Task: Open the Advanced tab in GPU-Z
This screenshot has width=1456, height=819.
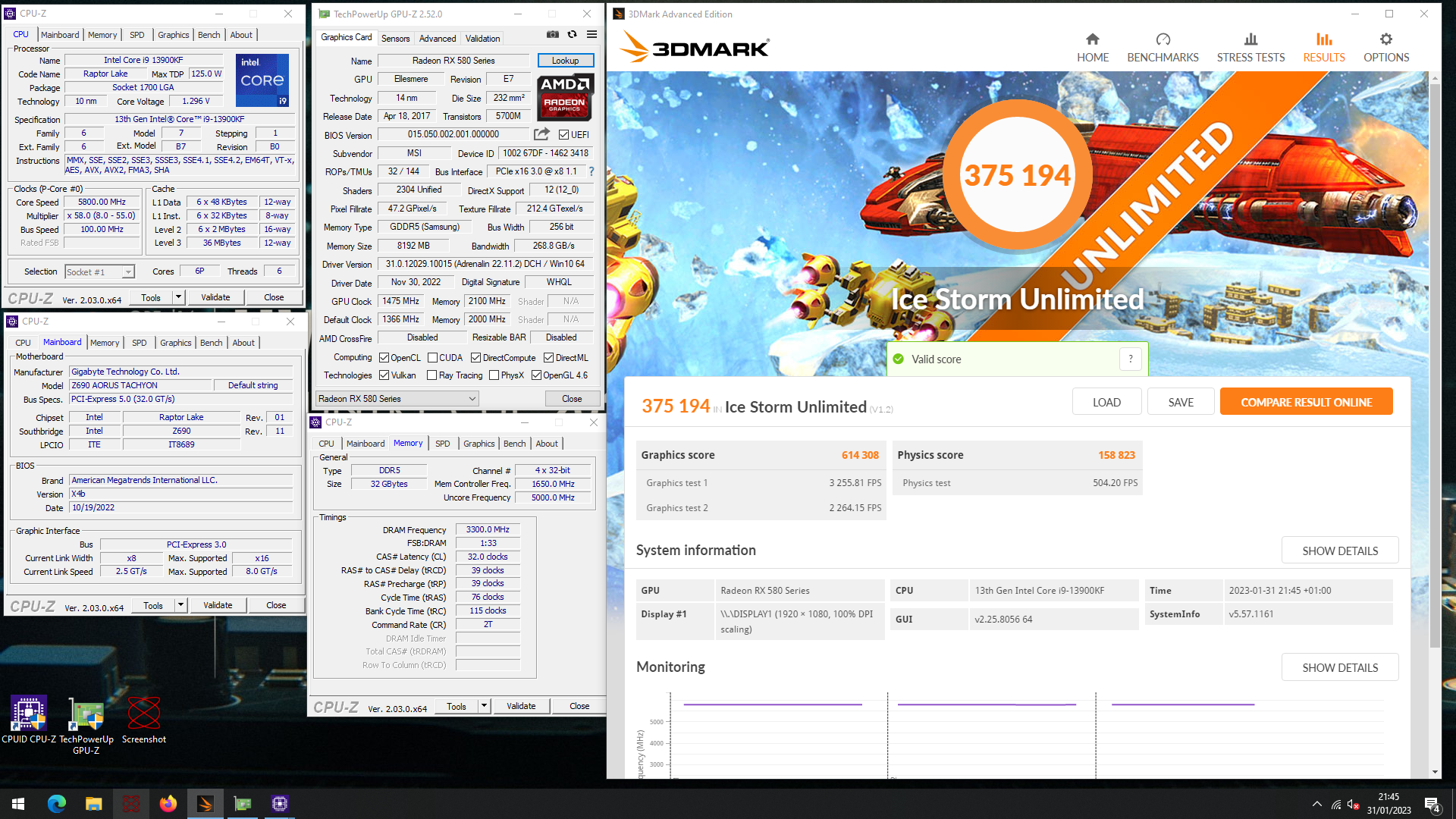Action: pyautogui.click(x=438, y=38)
